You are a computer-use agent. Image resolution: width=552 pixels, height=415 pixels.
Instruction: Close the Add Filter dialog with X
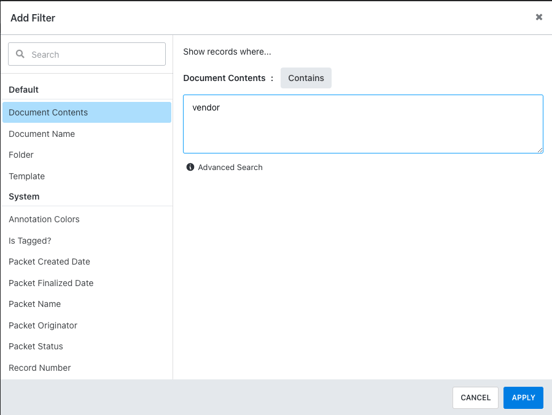[539, 17]
